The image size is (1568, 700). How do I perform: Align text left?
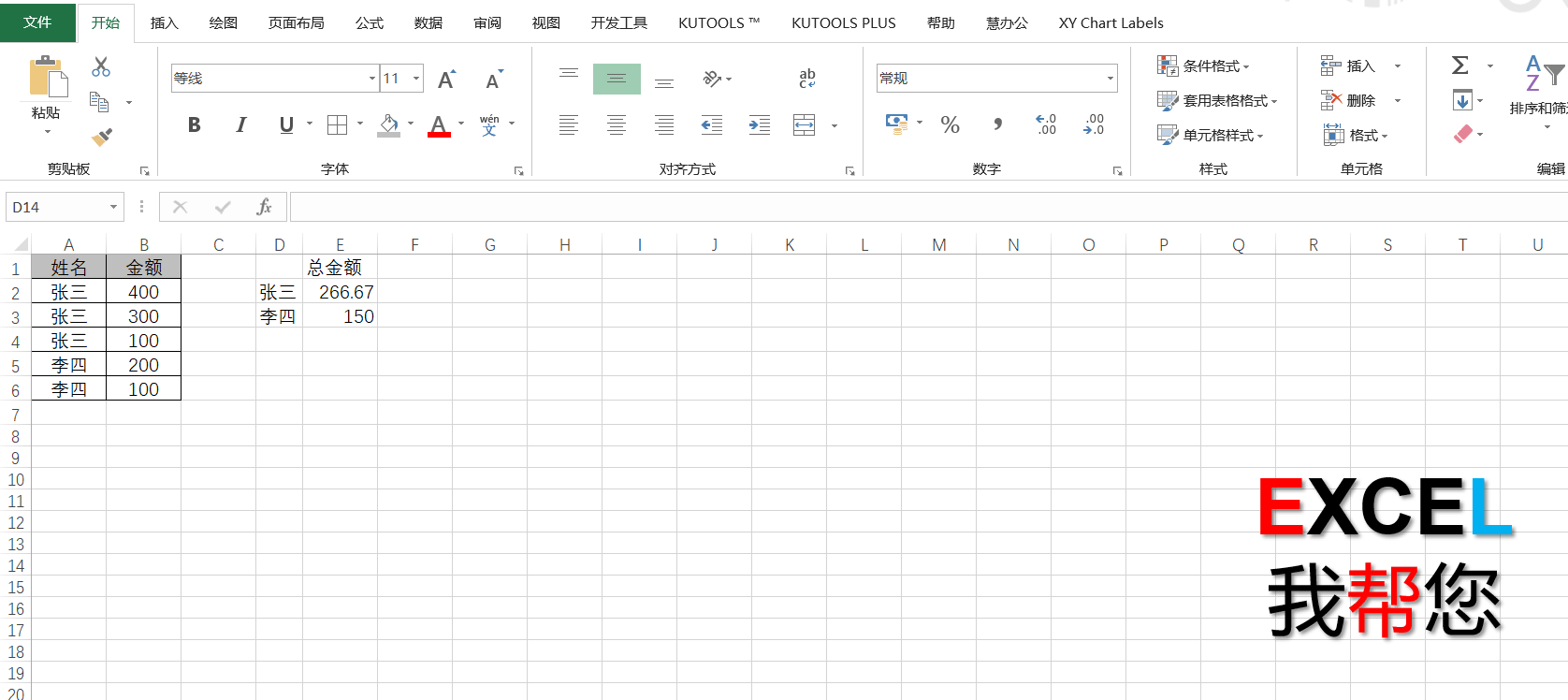(x=569, y=124)
